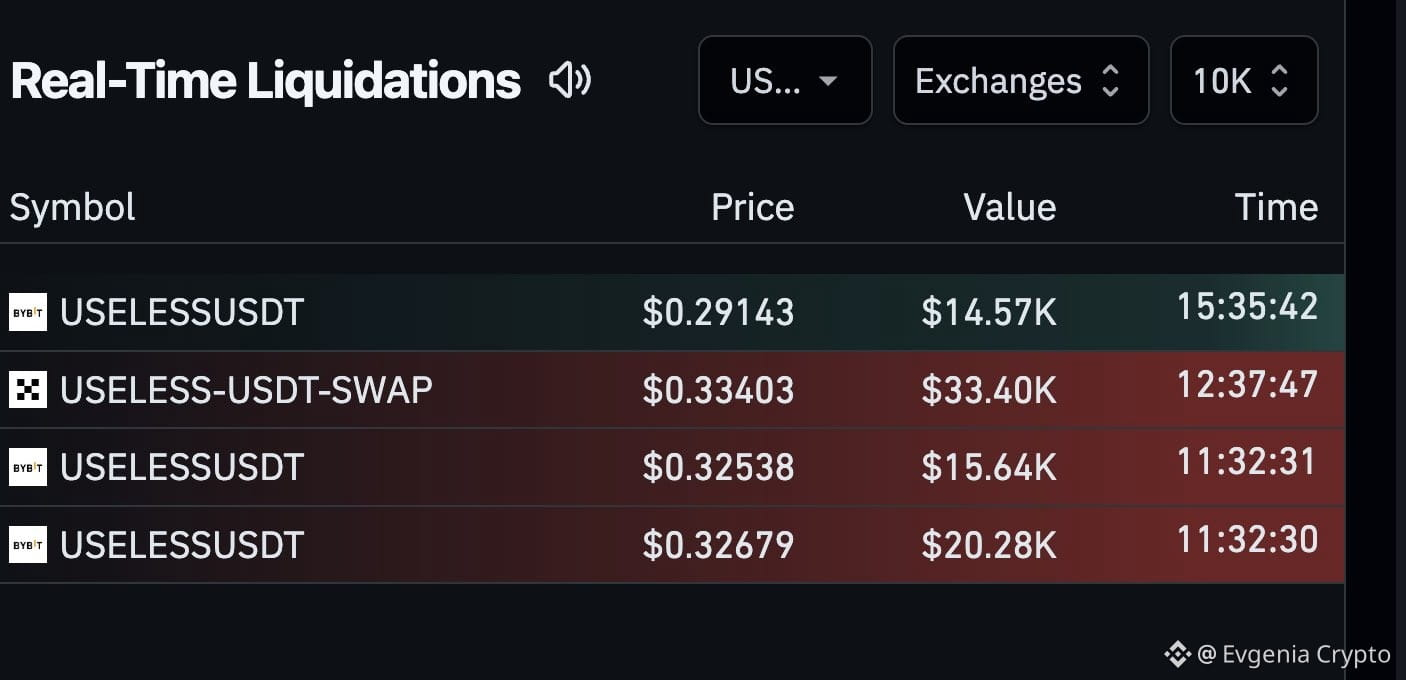Viewport: 1406px width, 680px height.
Task: Click the Evgenia Crypto watermark text
Action: tap(1306, 655)
